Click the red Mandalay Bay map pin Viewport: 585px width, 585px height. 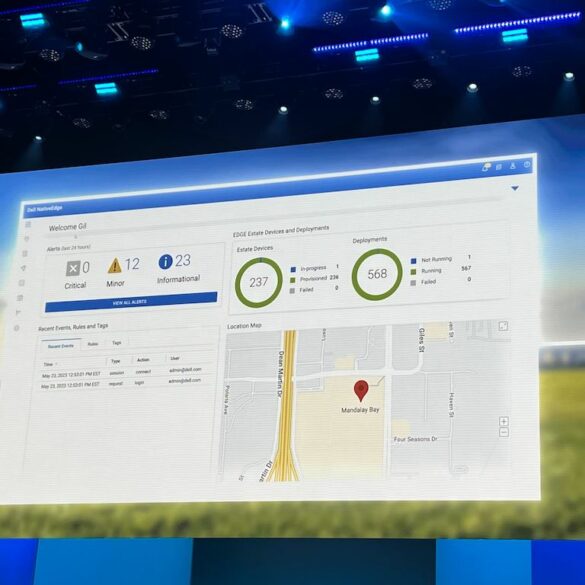tap(361, 391)
